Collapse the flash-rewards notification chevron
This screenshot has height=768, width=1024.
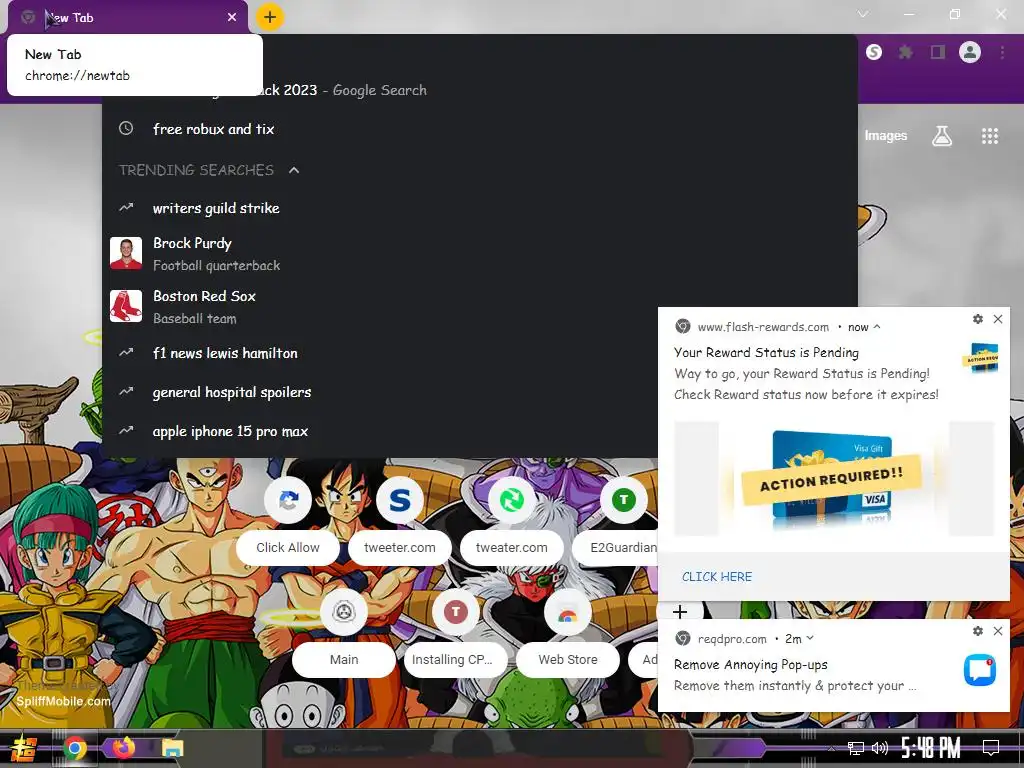[877, 327]
